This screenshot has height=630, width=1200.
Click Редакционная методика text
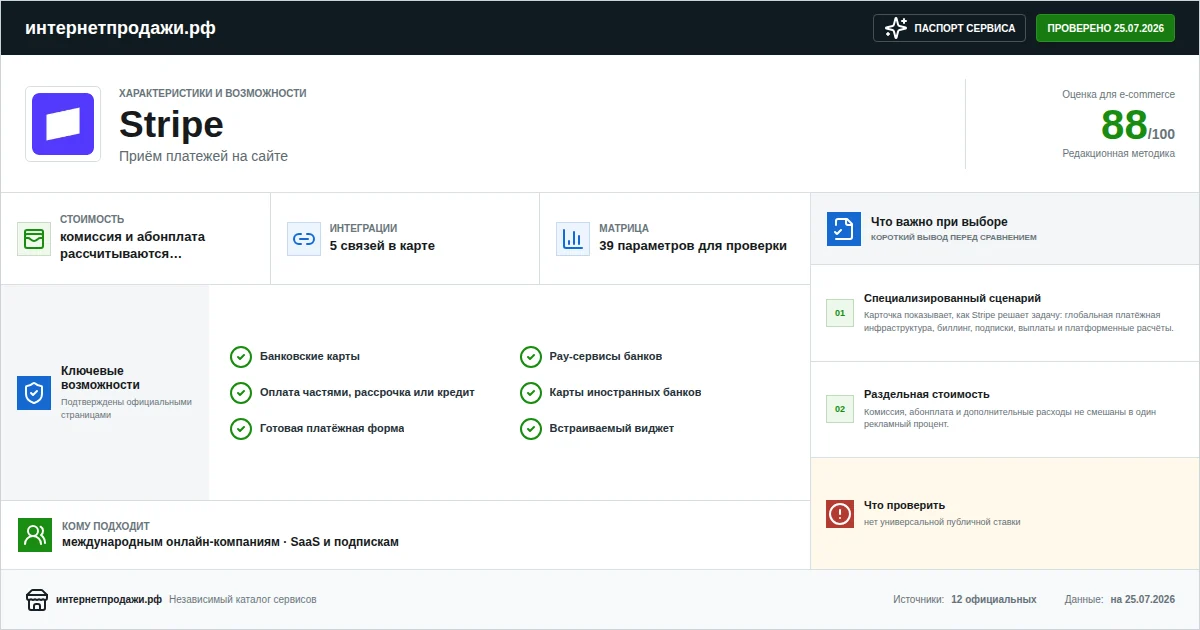[x=1119, y=154]
